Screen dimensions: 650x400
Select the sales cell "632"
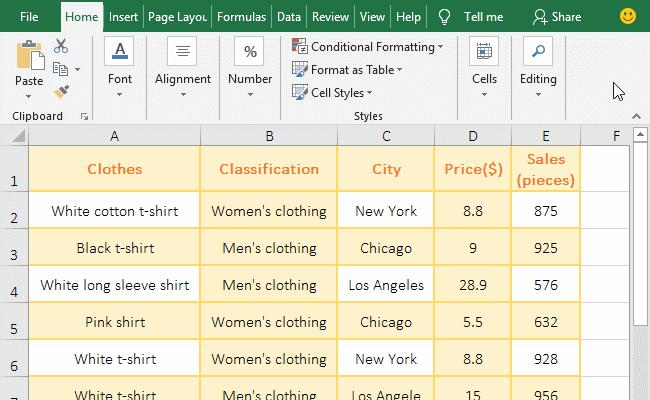[x=546, y=322]
